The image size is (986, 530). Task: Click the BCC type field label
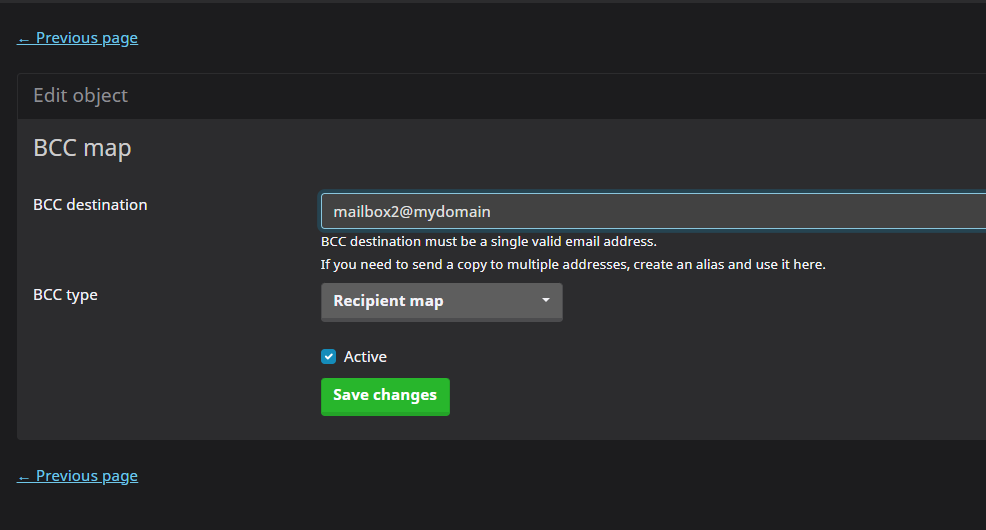click(x=65, y=295)
